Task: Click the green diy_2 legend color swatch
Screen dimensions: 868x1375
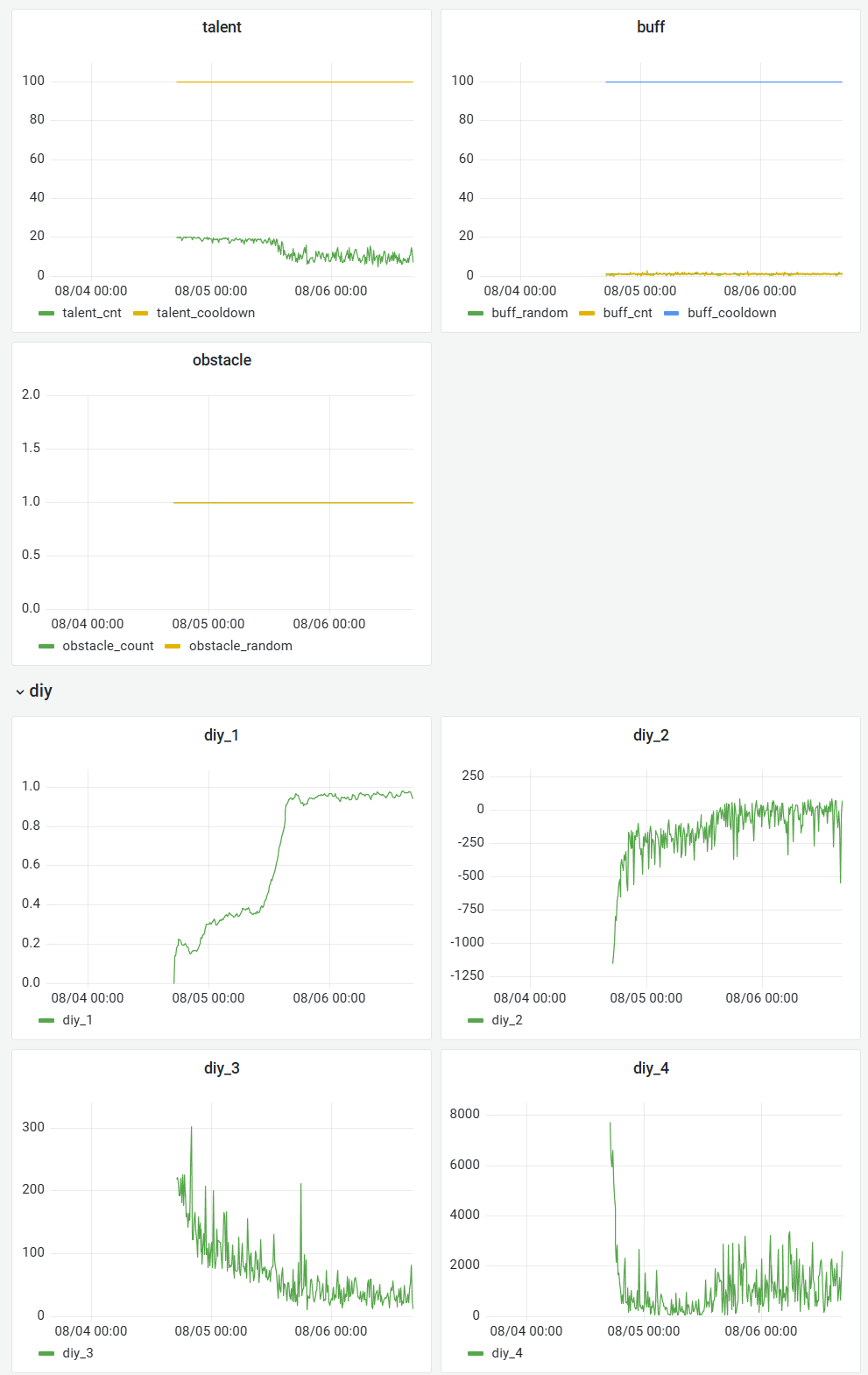Action: click(x=476, y=1020)
